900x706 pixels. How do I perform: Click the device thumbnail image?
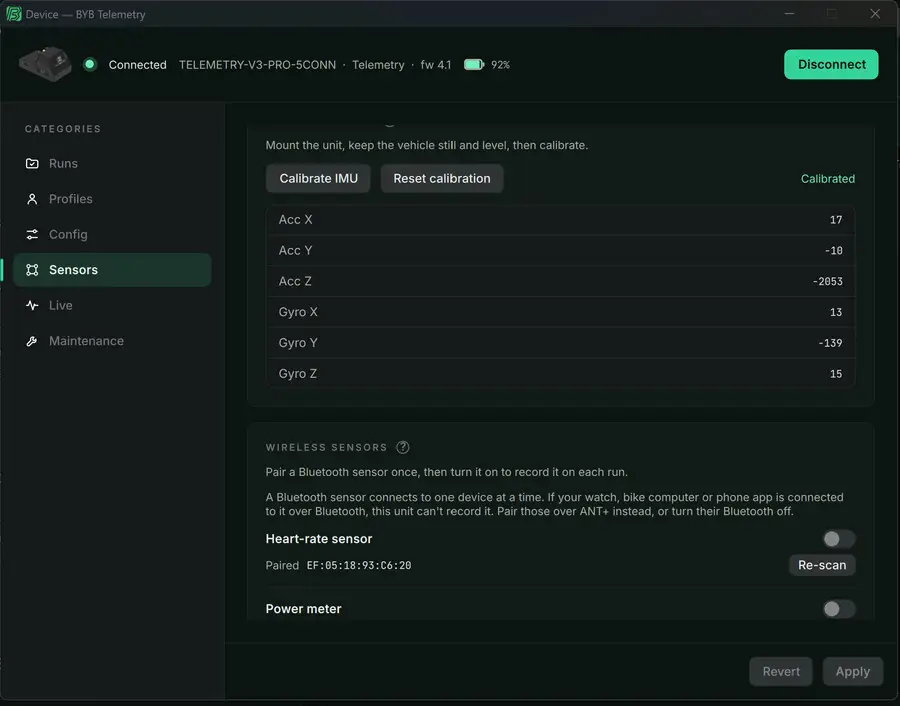tap(45, 64)
